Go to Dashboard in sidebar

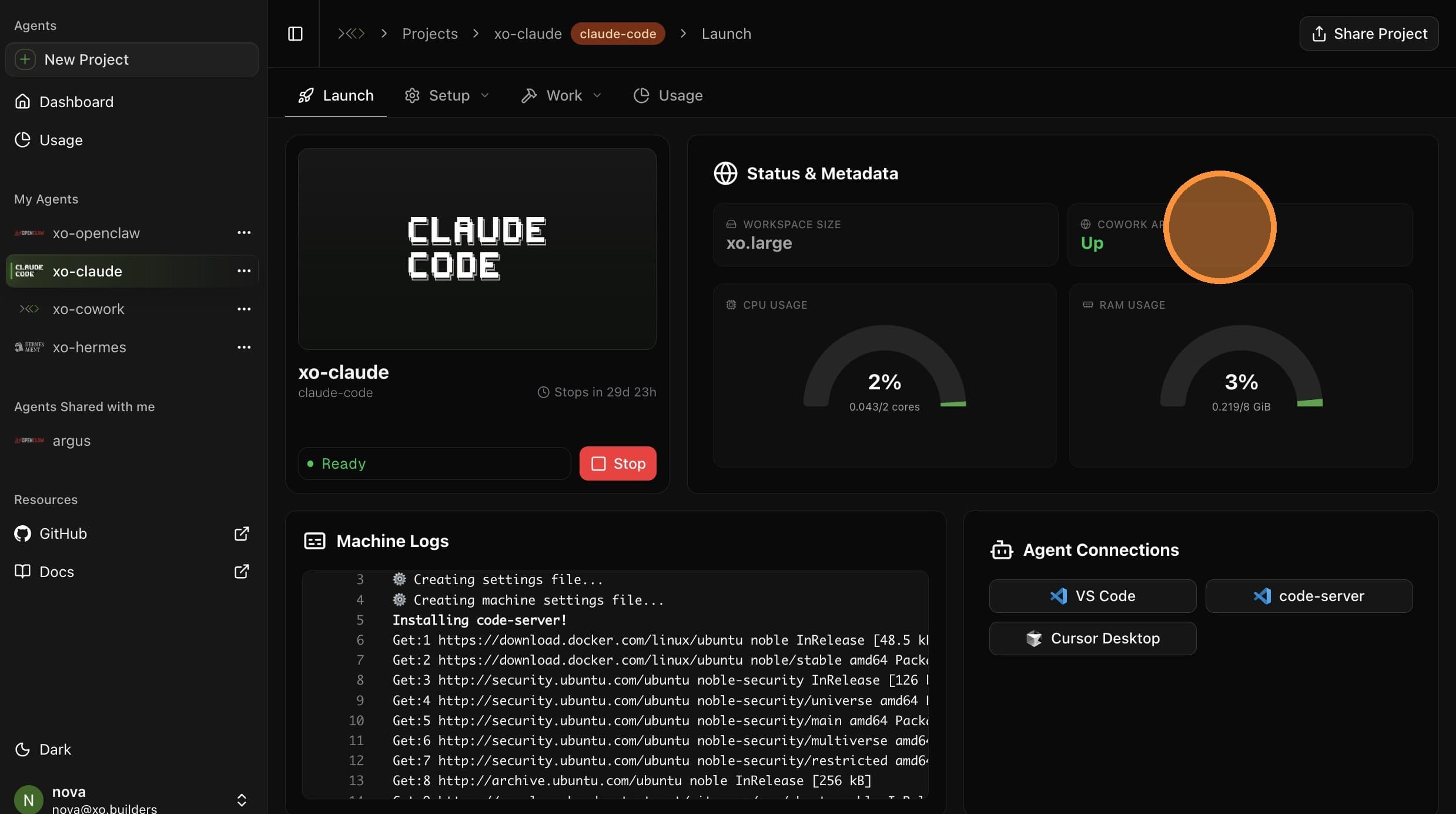132,102
